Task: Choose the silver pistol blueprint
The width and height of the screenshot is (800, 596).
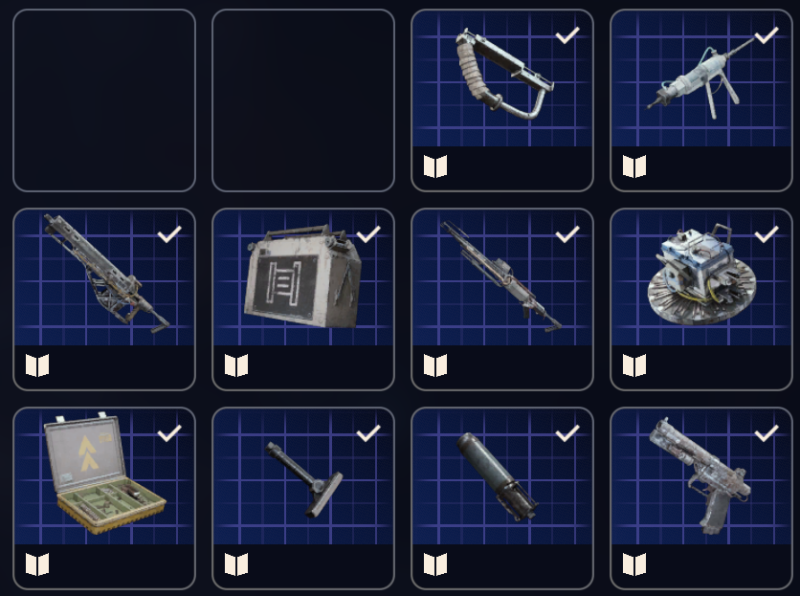Action: tap(701, 499)
